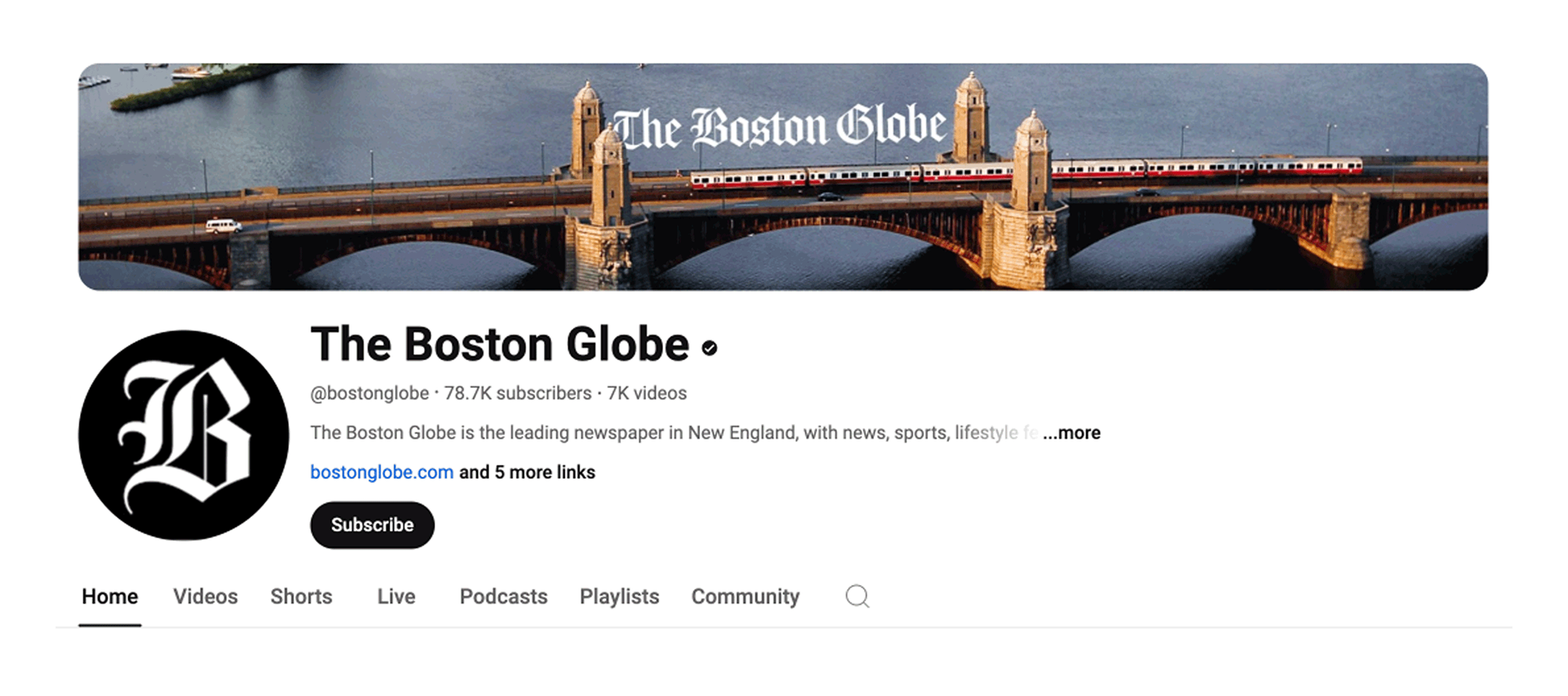Switch to the Videos tab
This screenshot has height=696, width=1568.
click(x=205, y=596)
